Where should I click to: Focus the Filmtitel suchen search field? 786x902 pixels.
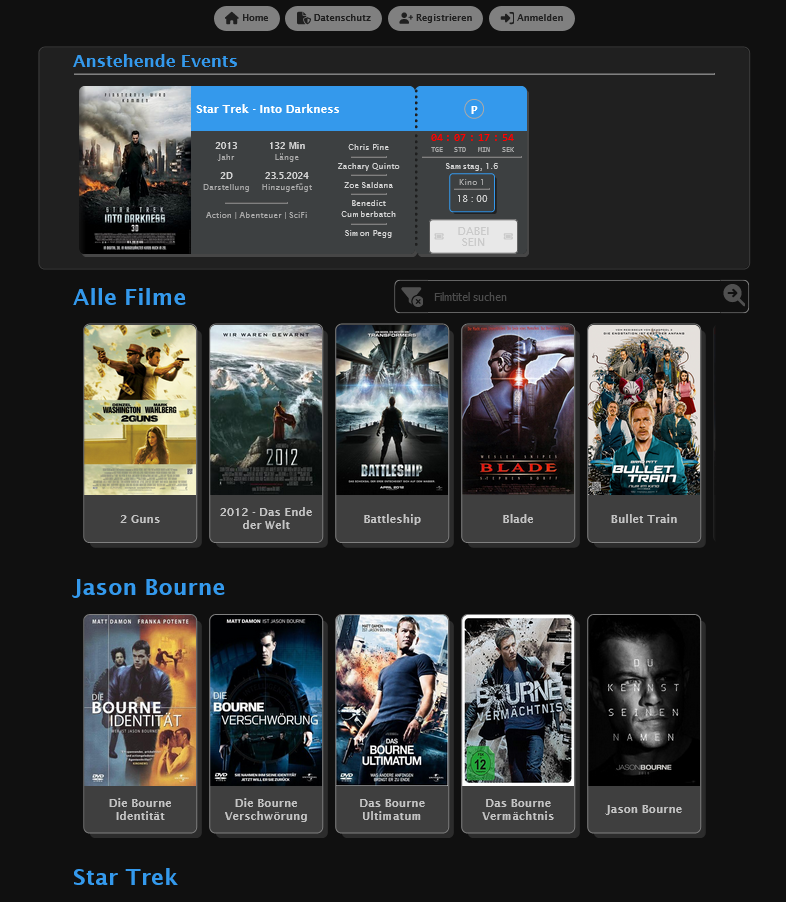click(x=573, y=297)
